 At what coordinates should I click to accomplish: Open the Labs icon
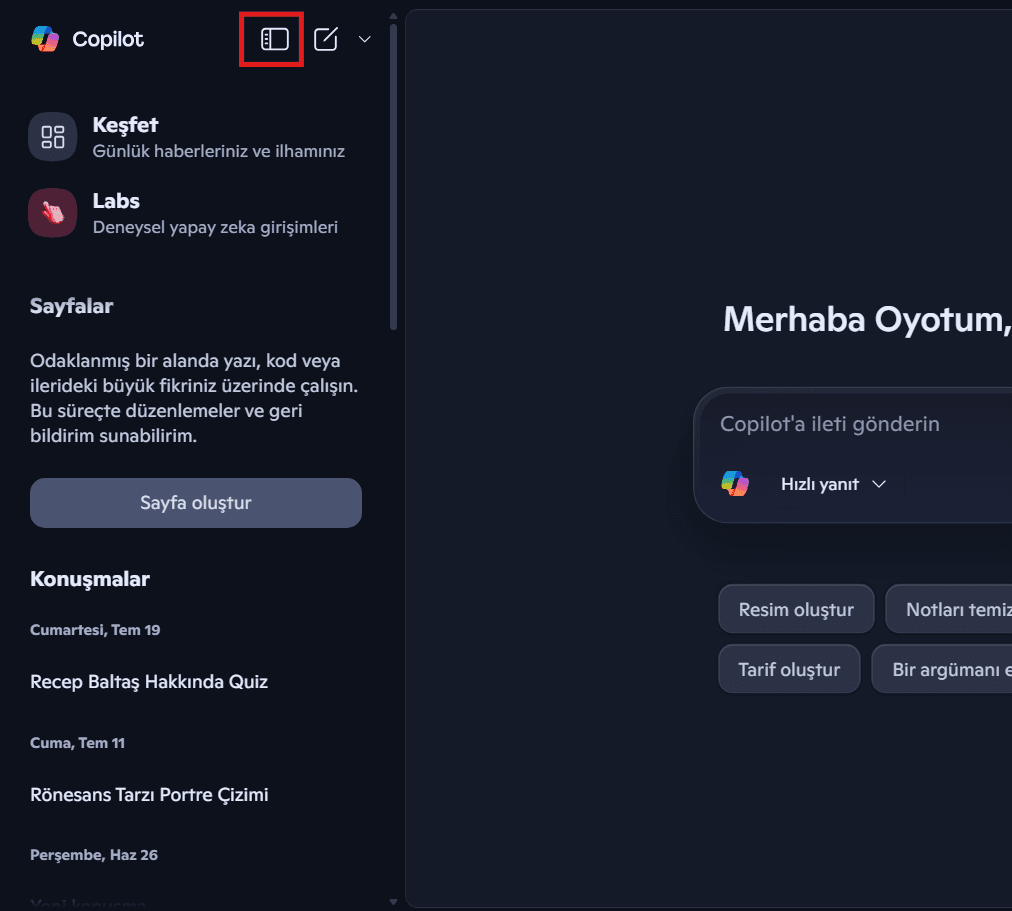point(52,213)
